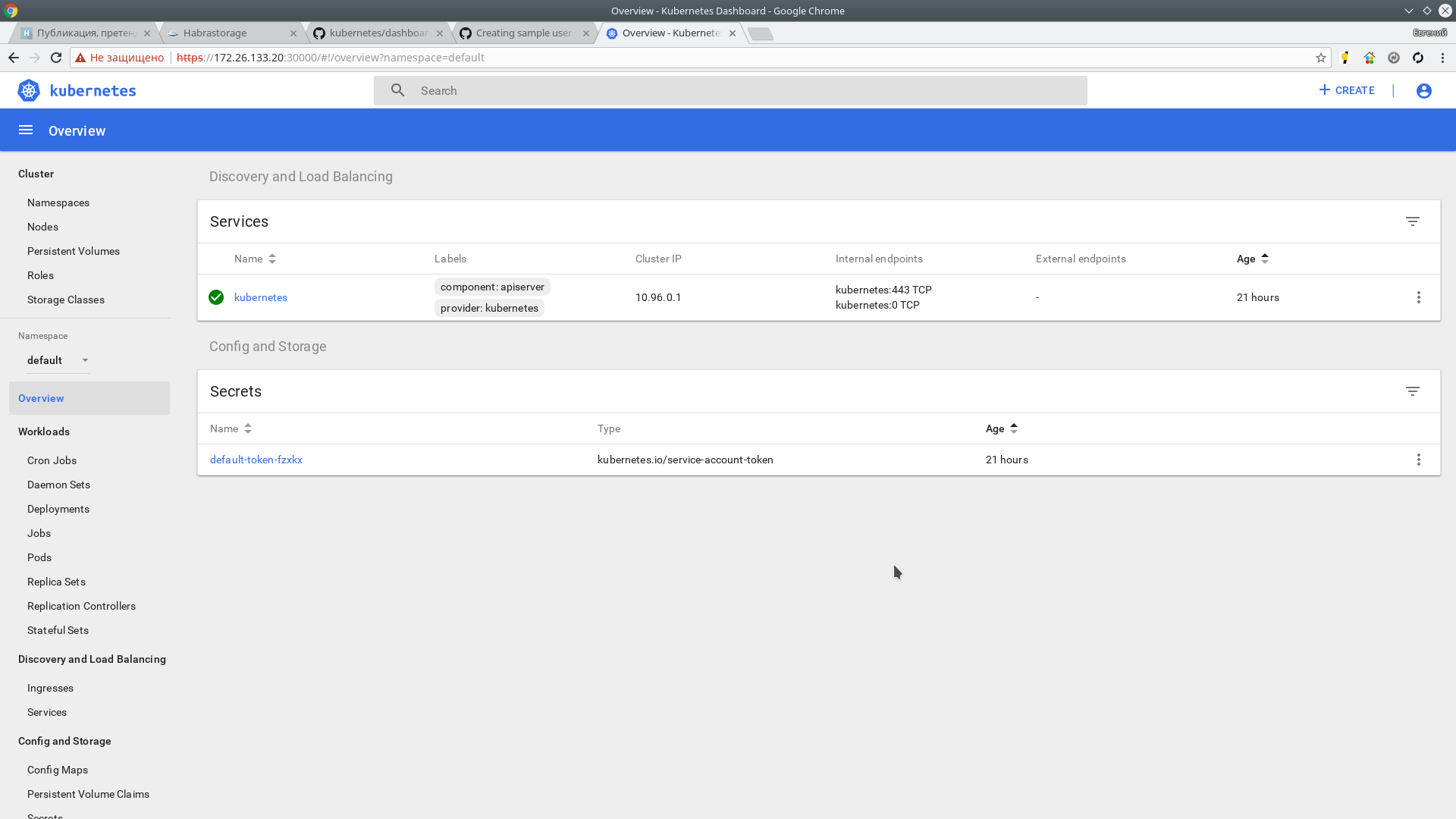
Task: Click the not secure warning icon
Action: click(80, 58)
